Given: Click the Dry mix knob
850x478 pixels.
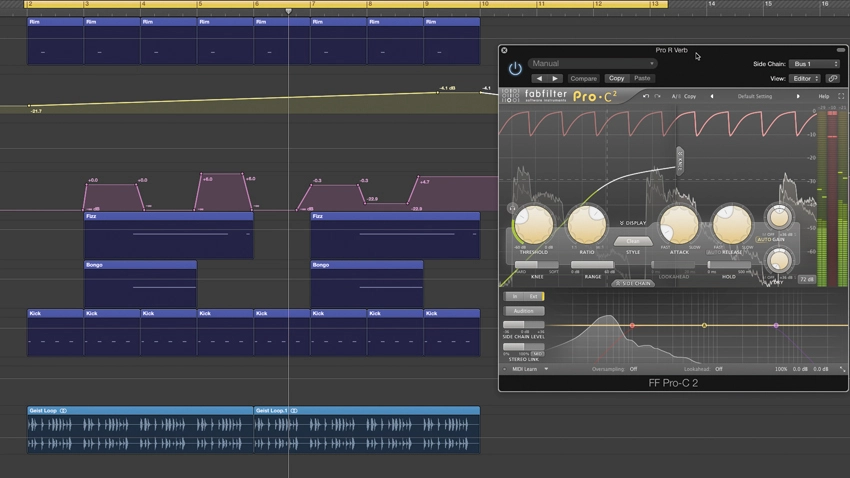Looking at the screenshot, I should pos(779,261).
